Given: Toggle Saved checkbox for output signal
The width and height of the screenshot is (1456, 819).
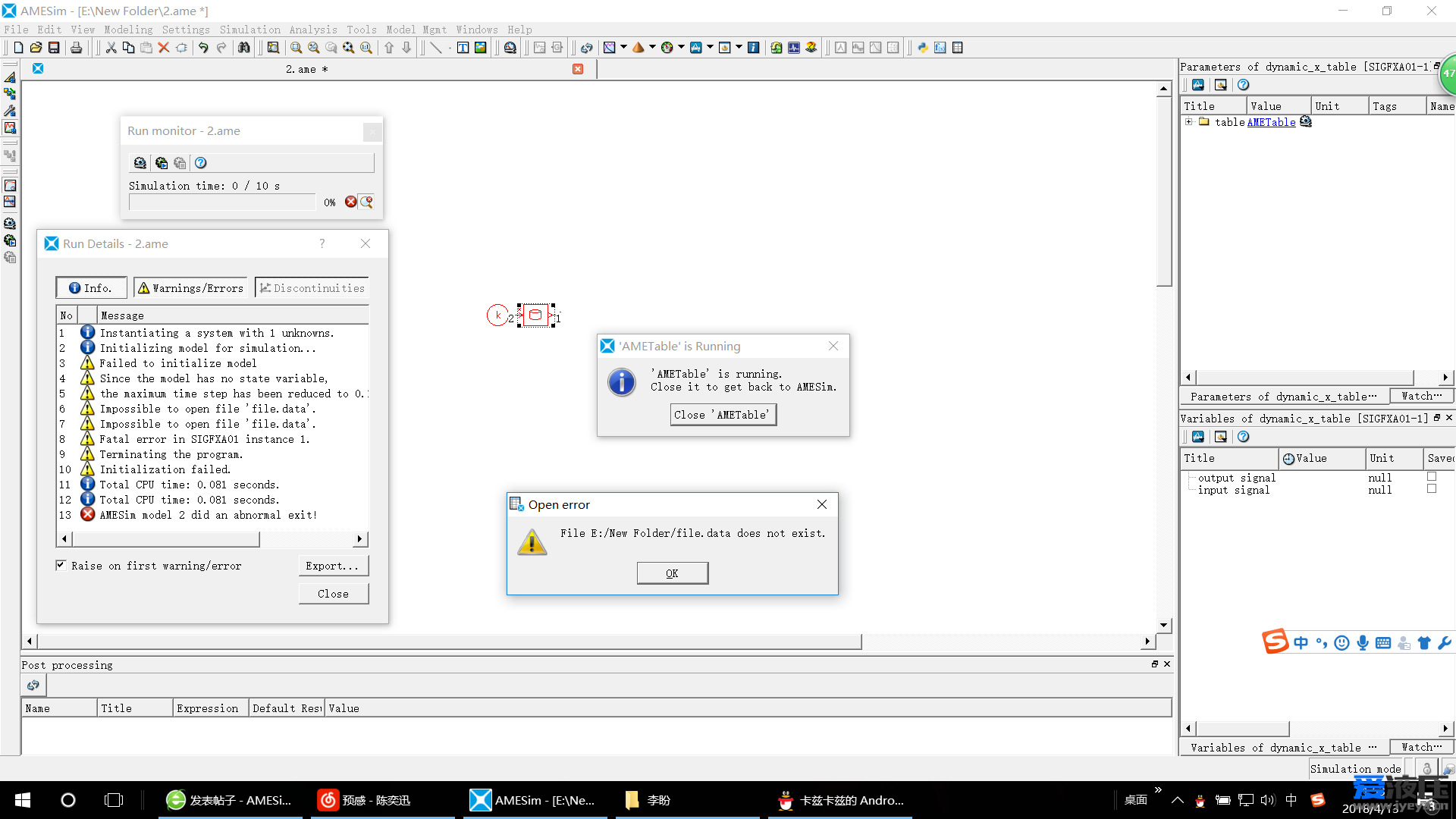Looking at the screenshot, I should coord(1432,477).
